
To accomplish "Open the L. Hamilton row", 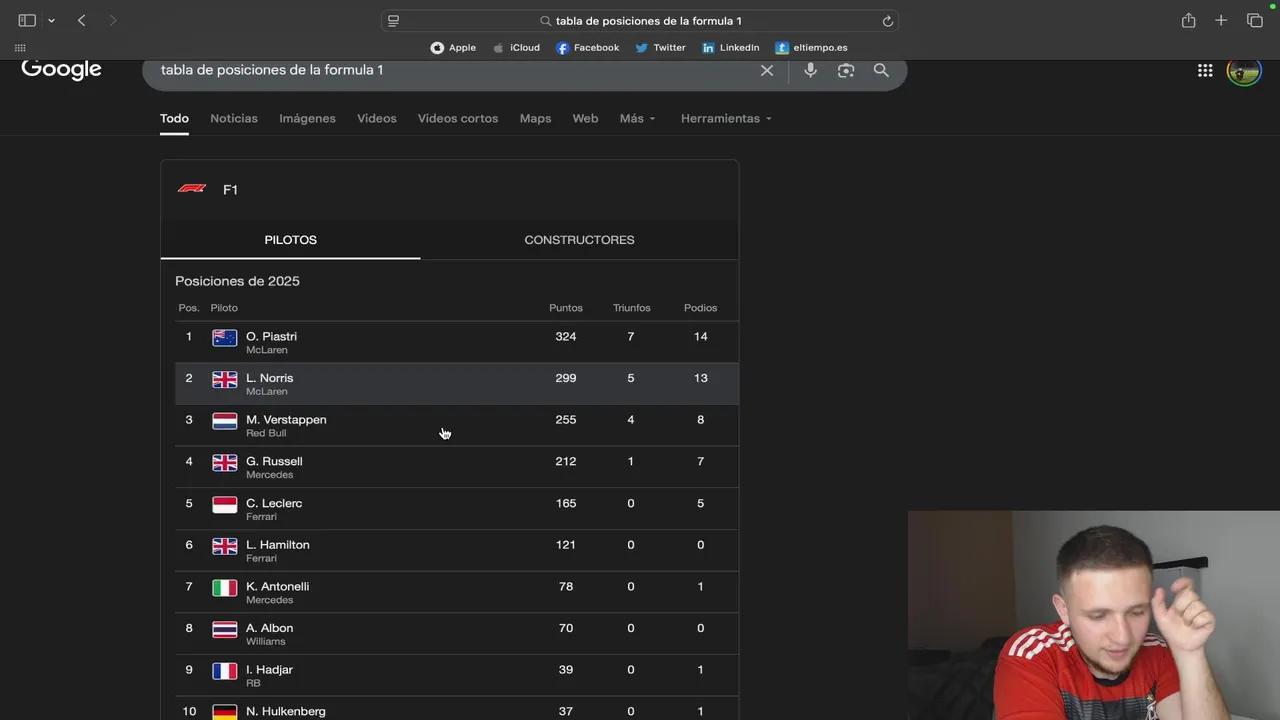I will 457,550.
